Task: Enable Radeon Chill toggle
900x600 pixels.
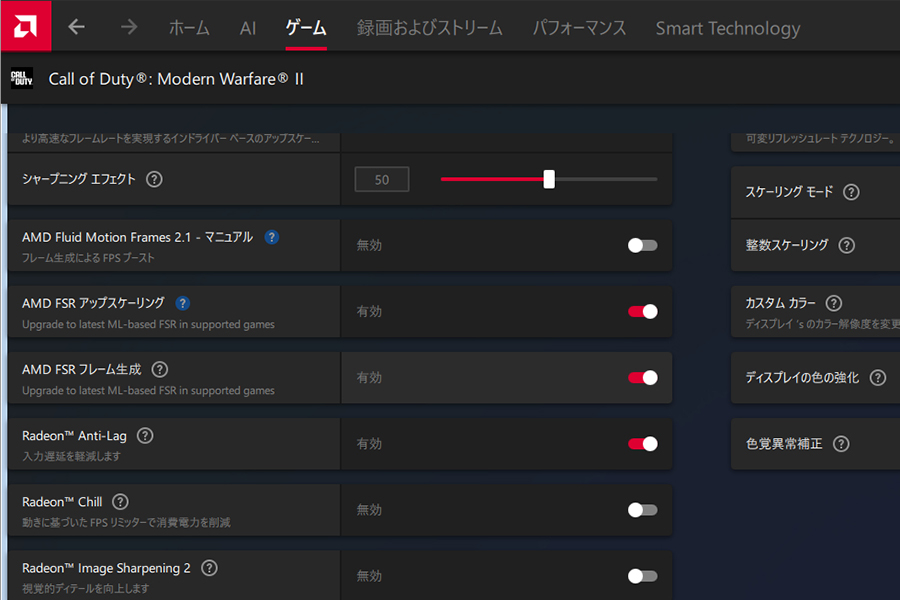Action: 642,510
